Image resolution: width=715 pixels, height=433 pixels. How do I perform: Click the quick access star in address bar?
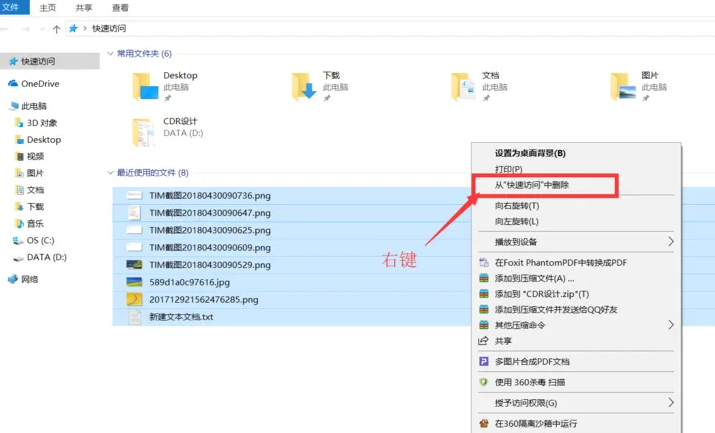(73, 29)
